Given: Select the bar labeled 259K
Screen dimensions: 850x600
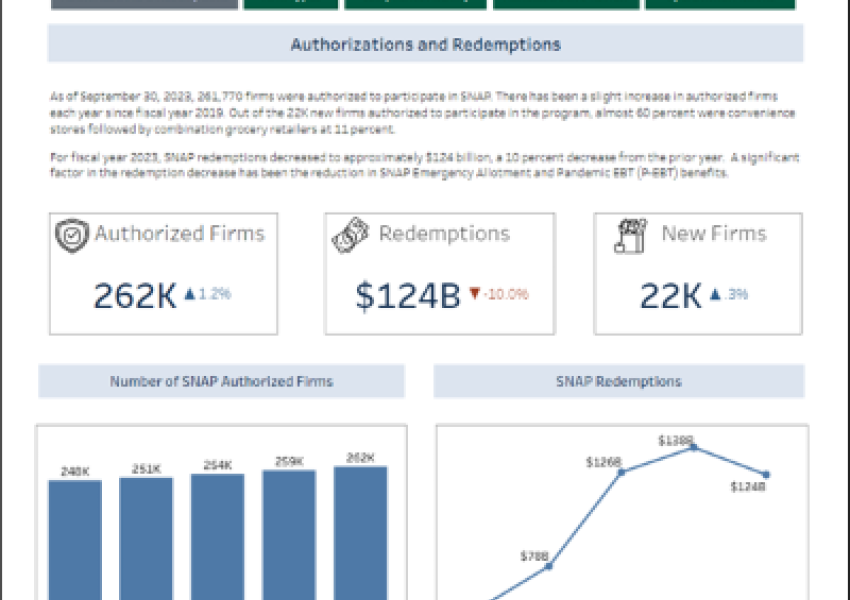Looking at the screenshot, I should [289, 535].
